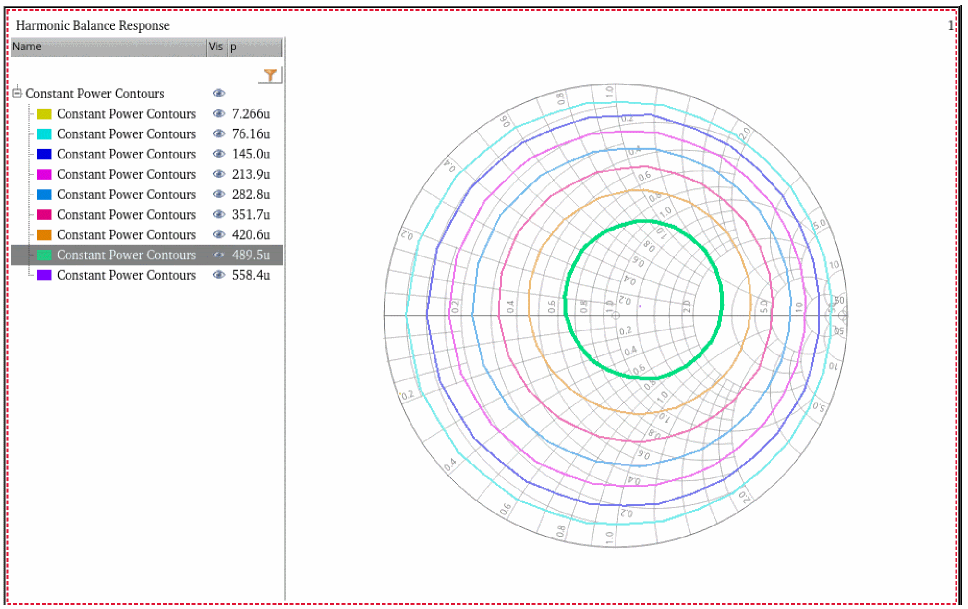Click the eye icon beside 282.8u
968x609 pixels.
coord(219,194)
